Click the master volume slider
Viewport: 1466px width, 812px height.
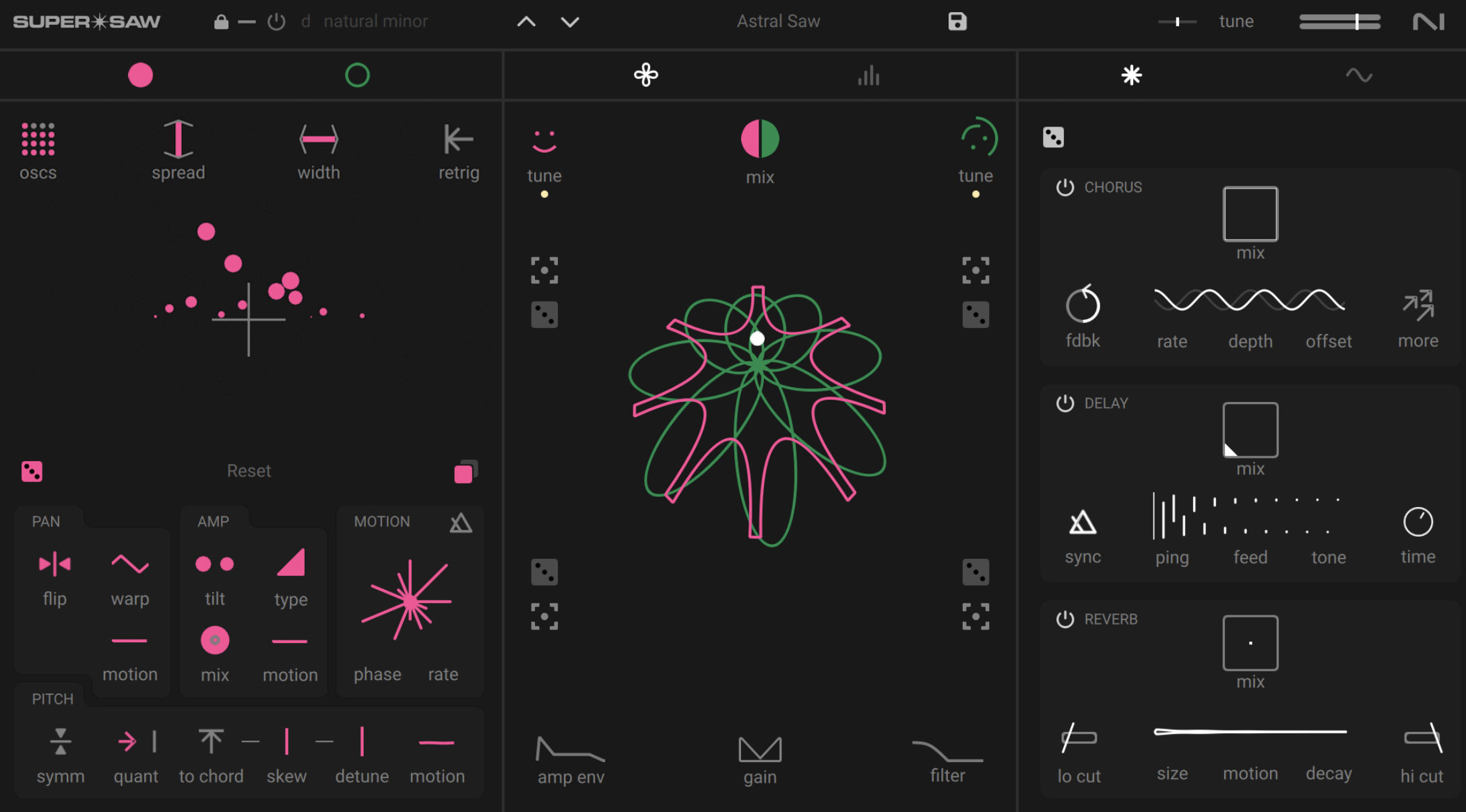click(1339, 22)
